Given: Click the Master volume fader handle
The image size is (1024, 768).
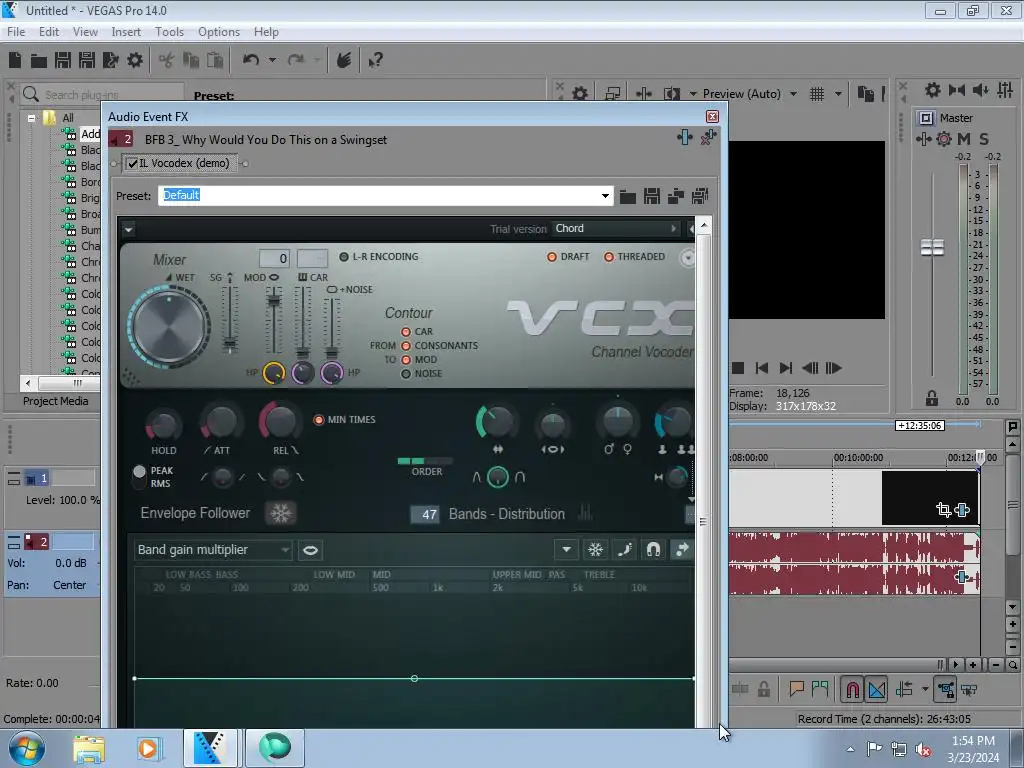Looking at the screenshot, I should pyautogui.click(x=932, y=248).
